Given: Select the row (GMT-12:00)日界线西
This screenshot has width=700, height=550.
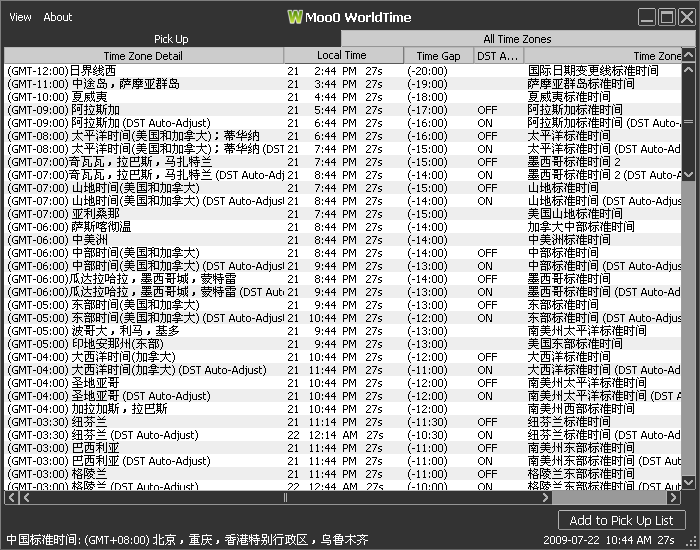Looking at the screenshot, I should pos(343,71).
